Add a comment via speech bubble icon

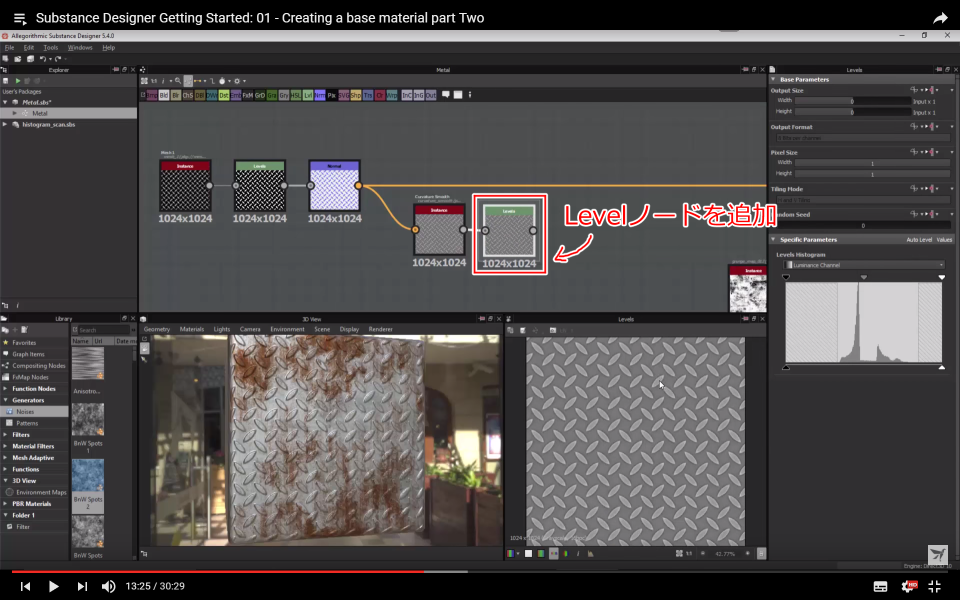pyautogui.click(x=446, y=94)
